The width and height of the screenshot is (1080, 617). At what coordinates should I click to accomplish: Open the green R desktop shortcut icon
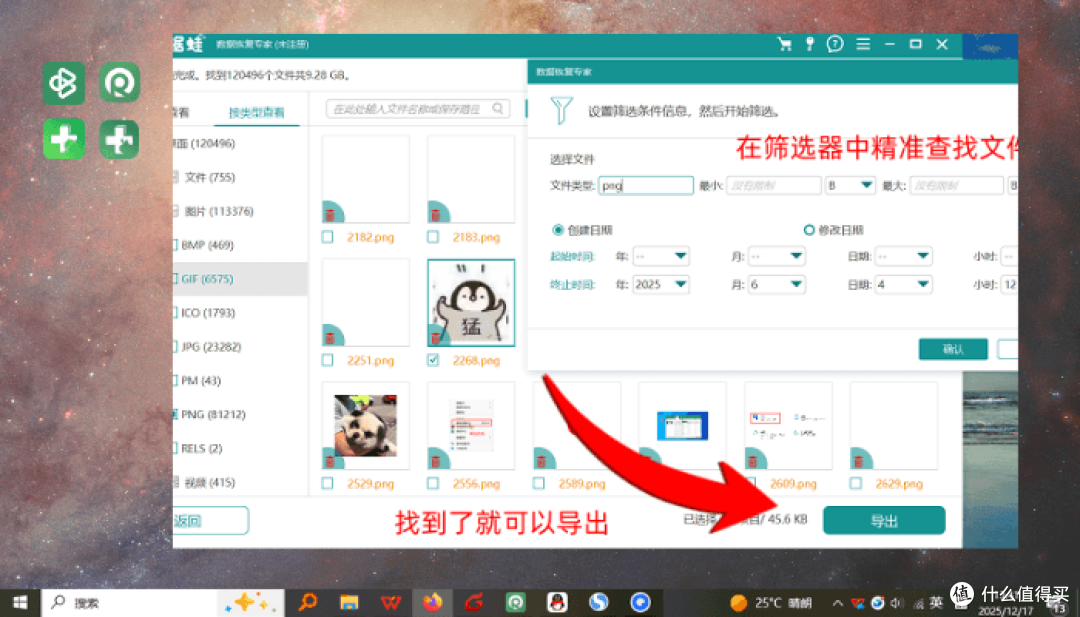tap(119, 83)
